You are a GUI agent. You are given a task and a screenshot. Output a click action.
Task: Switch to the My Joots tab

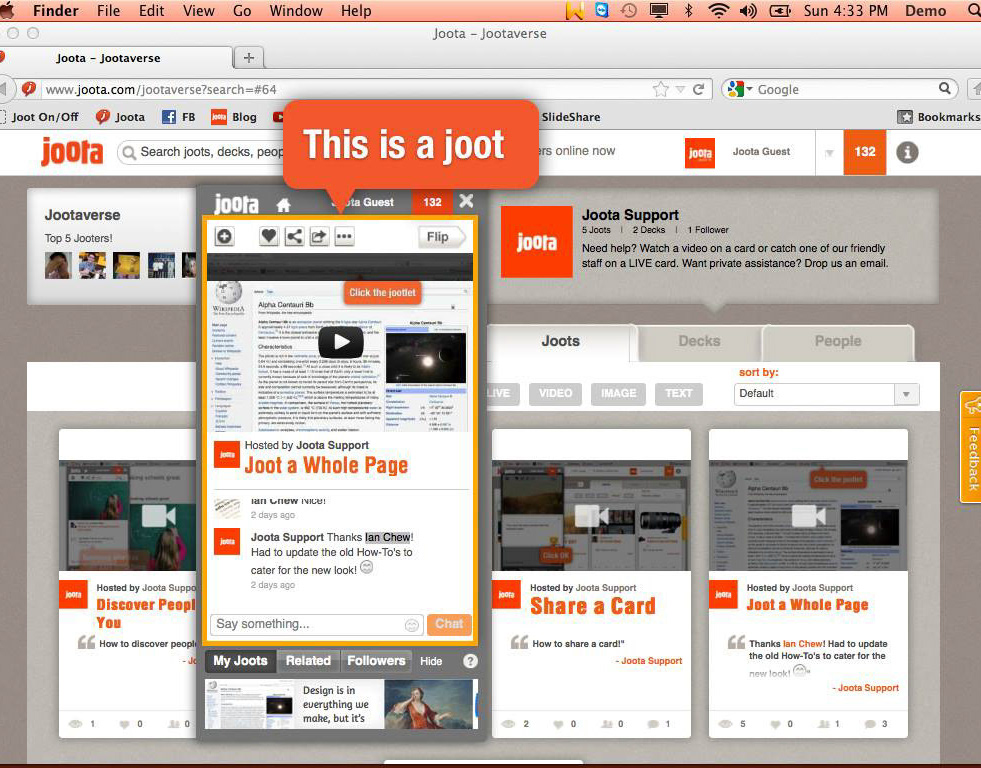click(240, 661)
